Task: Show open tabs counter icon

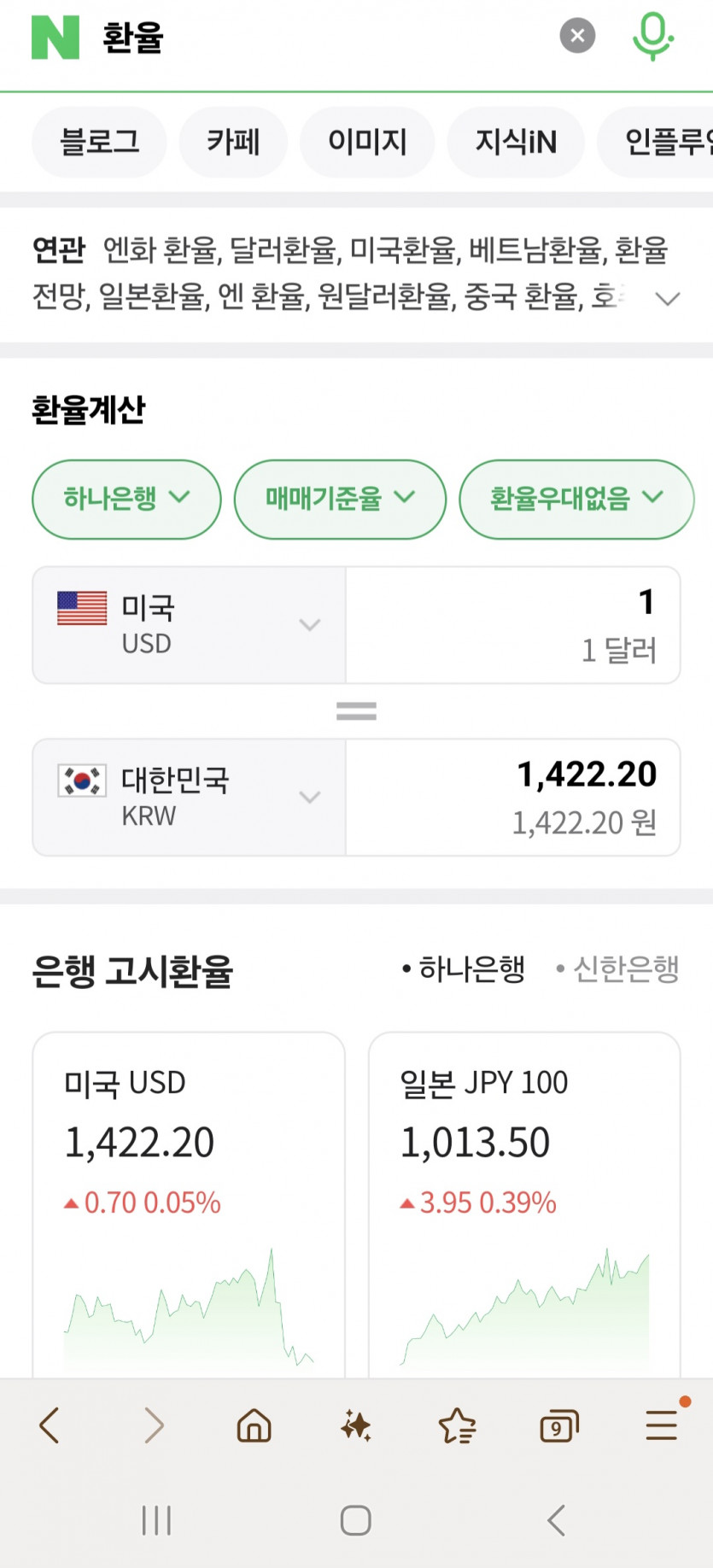Action: (x=558, y=1426)
